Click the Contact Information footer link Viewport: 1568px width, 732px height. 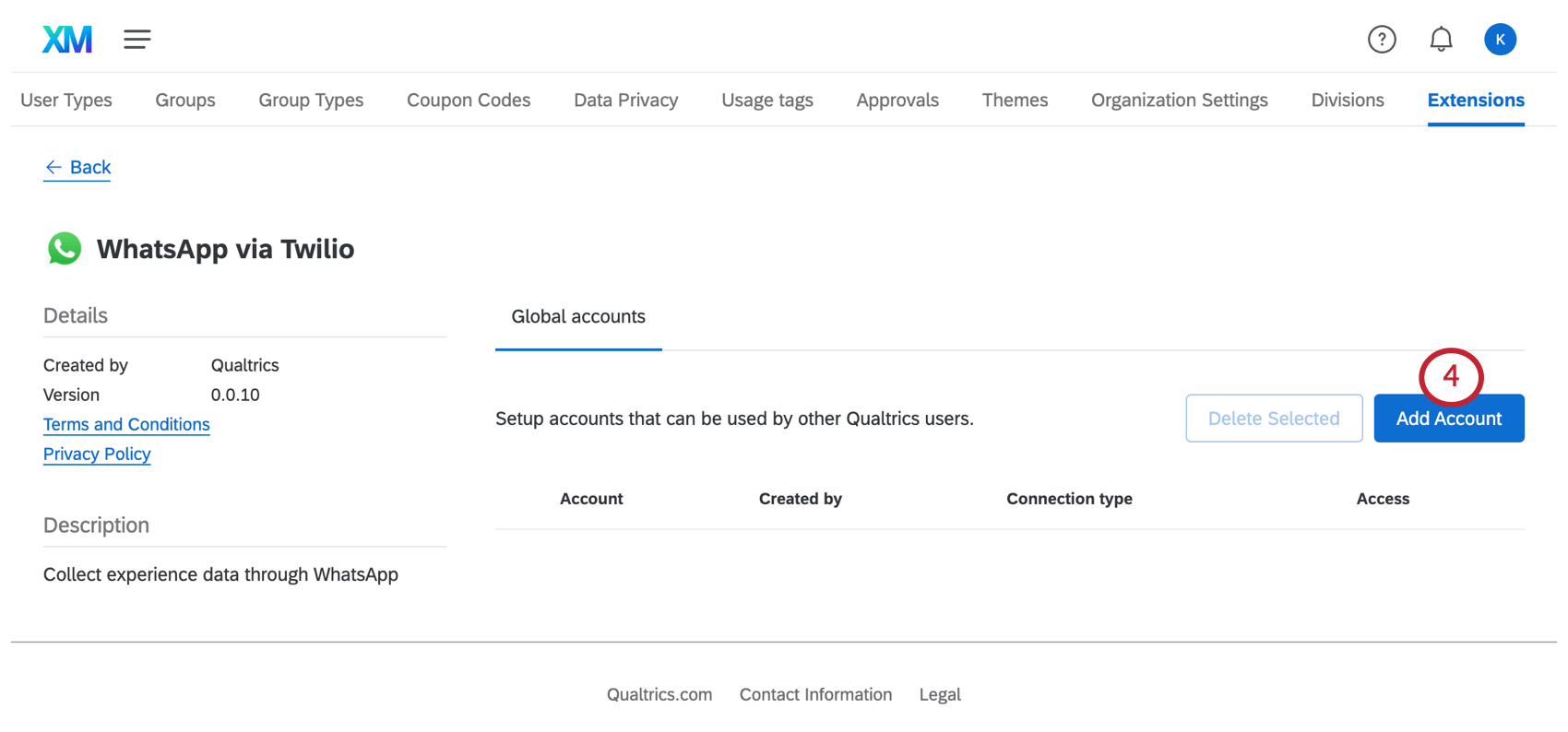pyautogui.click(x=815, y=694)
